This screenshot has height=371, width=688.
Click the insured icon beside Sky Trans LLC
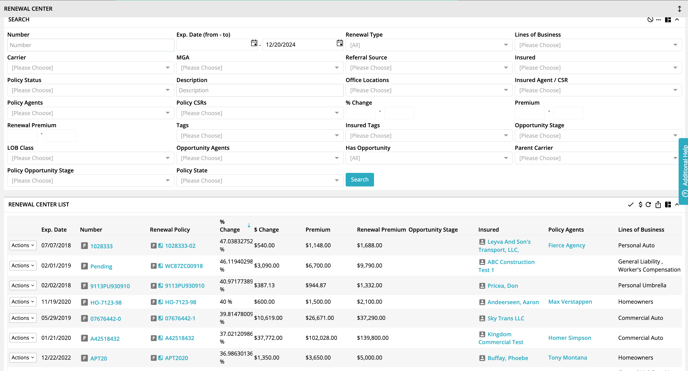tap(482, 318)
